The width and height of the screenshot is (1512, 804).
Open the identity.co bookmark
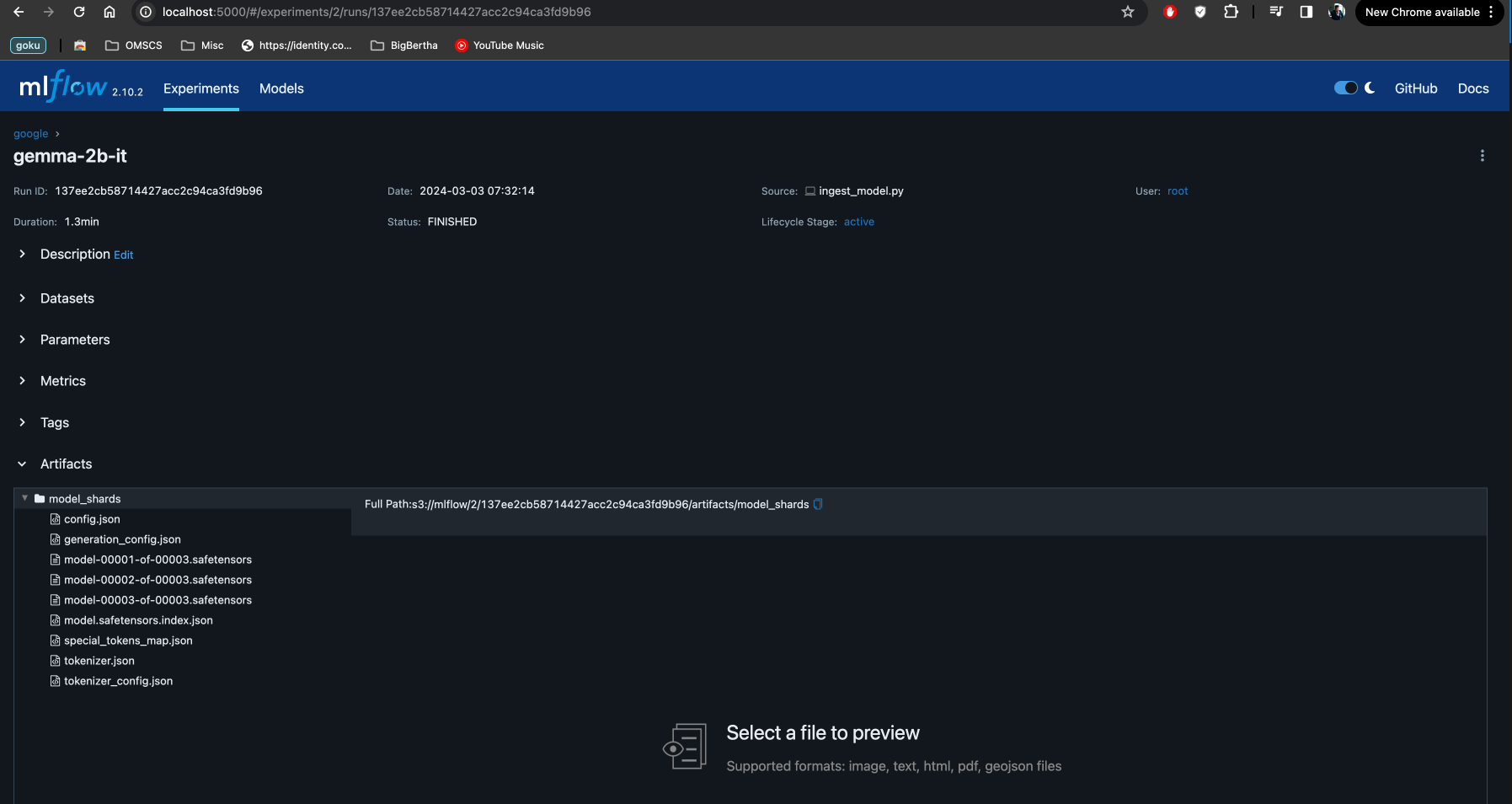coord(297,46)
